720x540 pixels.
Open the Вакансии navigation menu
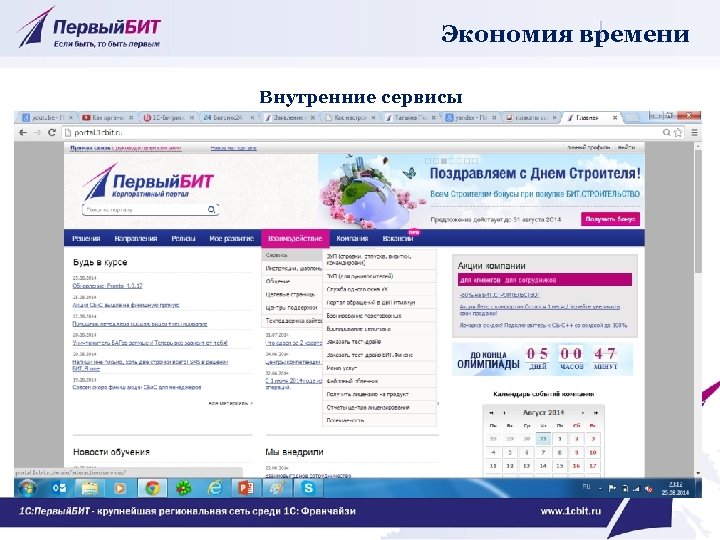click(x=398, y=238)
